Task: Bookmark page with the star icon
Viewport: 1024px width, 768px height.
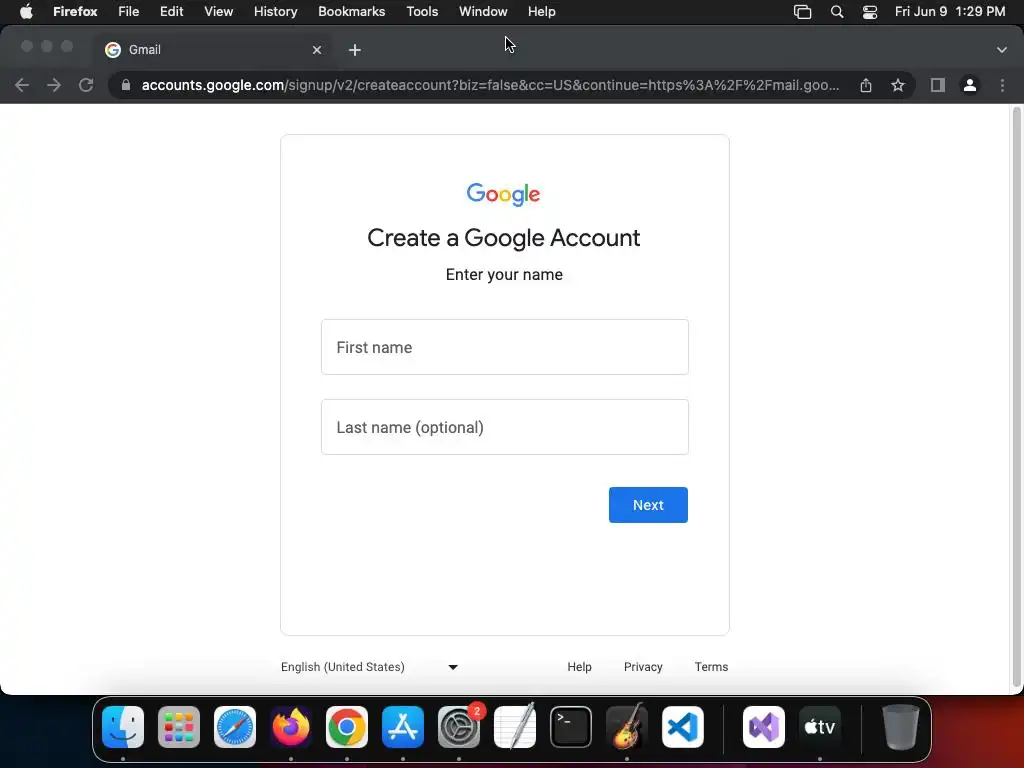Action: (898, 85)
